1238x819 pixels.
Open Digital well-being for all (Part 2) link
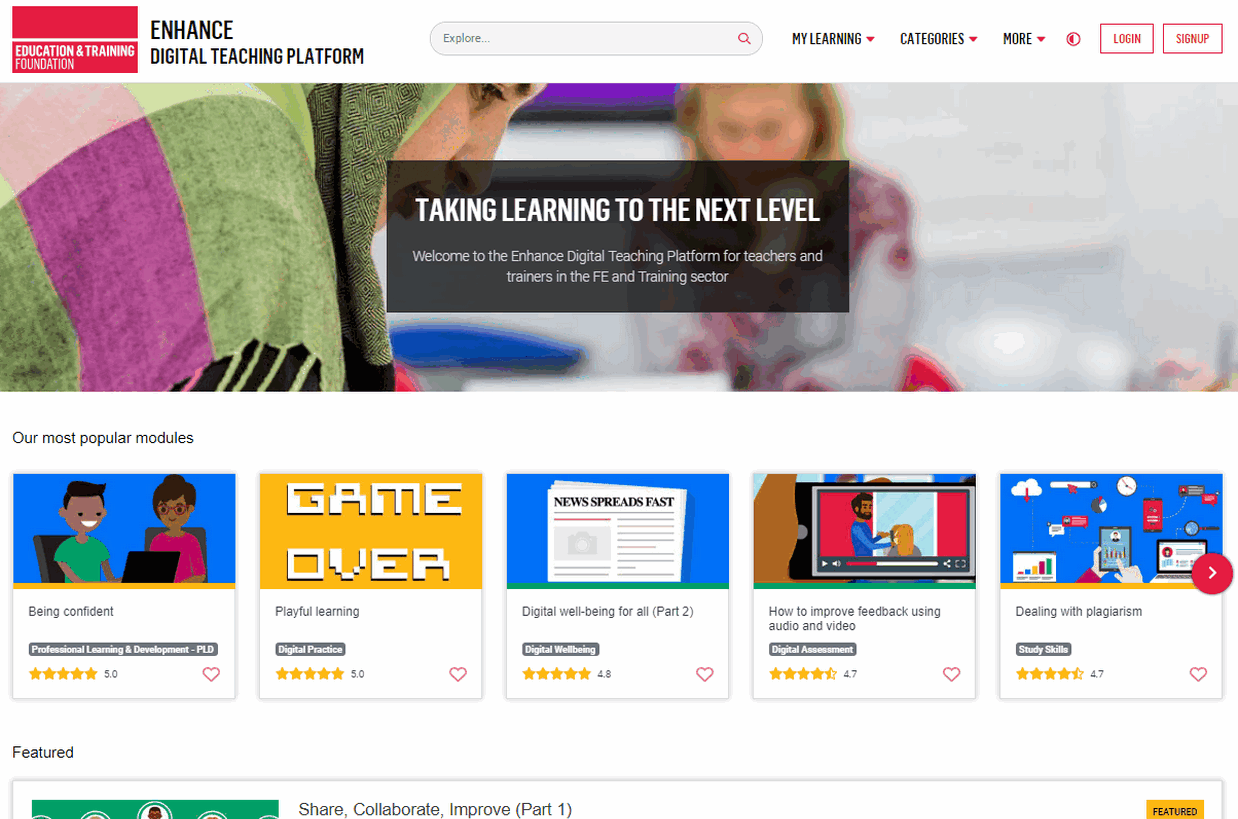608,611
